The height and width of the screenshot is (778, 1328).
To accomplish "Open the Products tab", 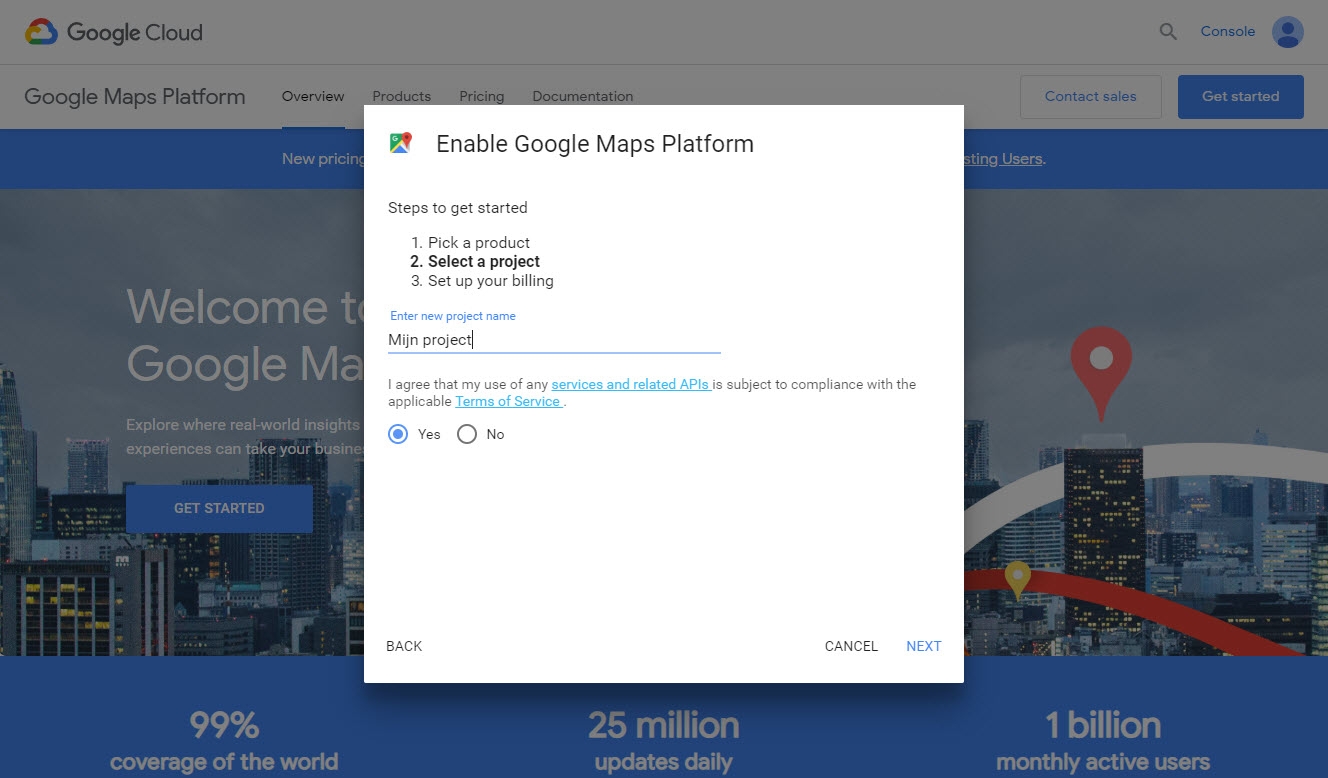I will (401, 96).
